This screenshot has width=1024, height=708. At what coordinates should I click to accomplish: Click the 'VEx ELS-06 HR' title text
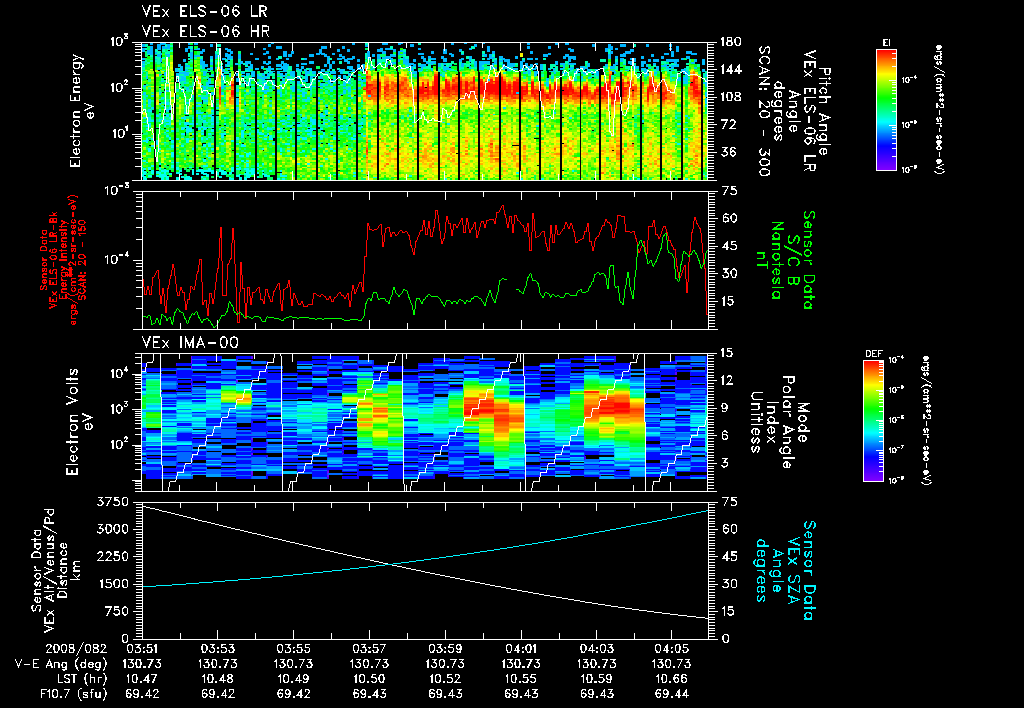tap(206, 31)
